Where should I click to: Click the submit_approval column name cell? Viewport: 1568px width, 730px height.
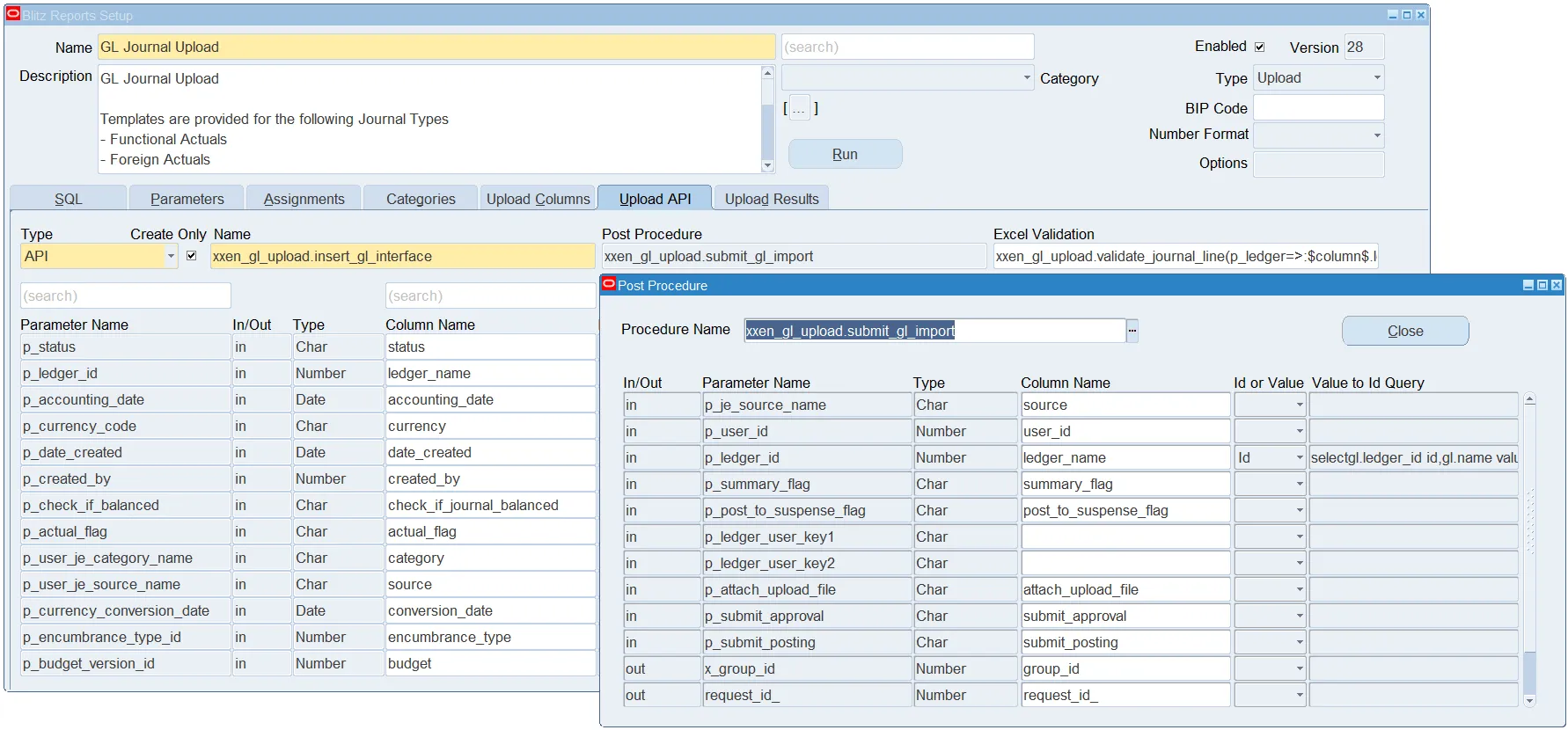[1125, 616]
